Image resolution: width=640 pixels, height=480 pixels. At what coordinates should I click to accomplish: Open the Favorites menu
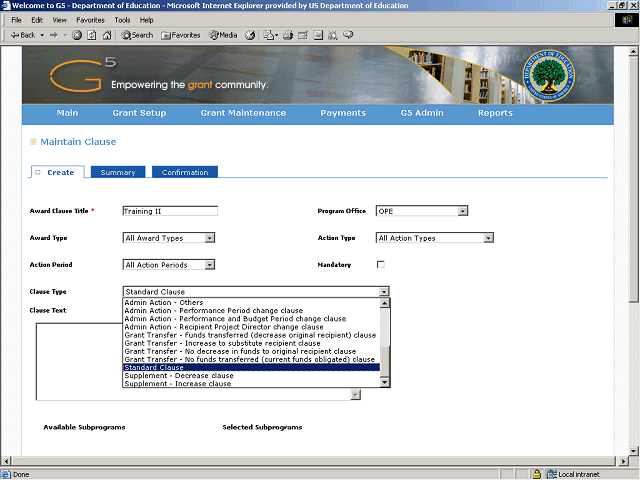click(x=90, y=20)
